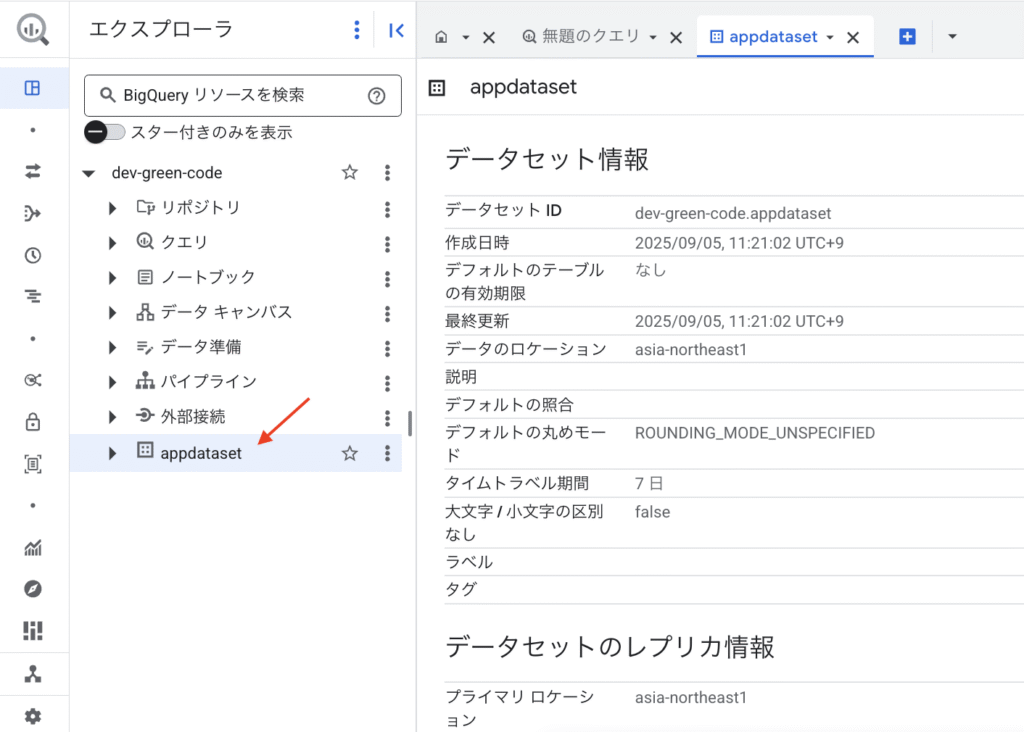Select ノートブック in explorer tree
Viewport: 1024px width, 732px height.
point(208,277)
